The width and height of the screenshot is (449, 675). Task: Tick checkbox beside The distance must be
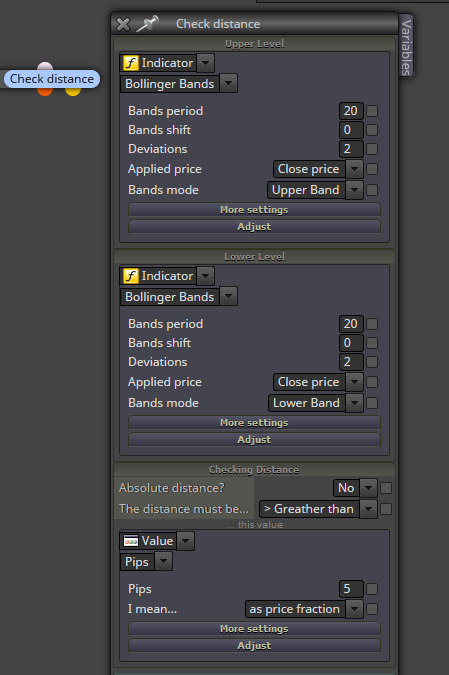386,509
